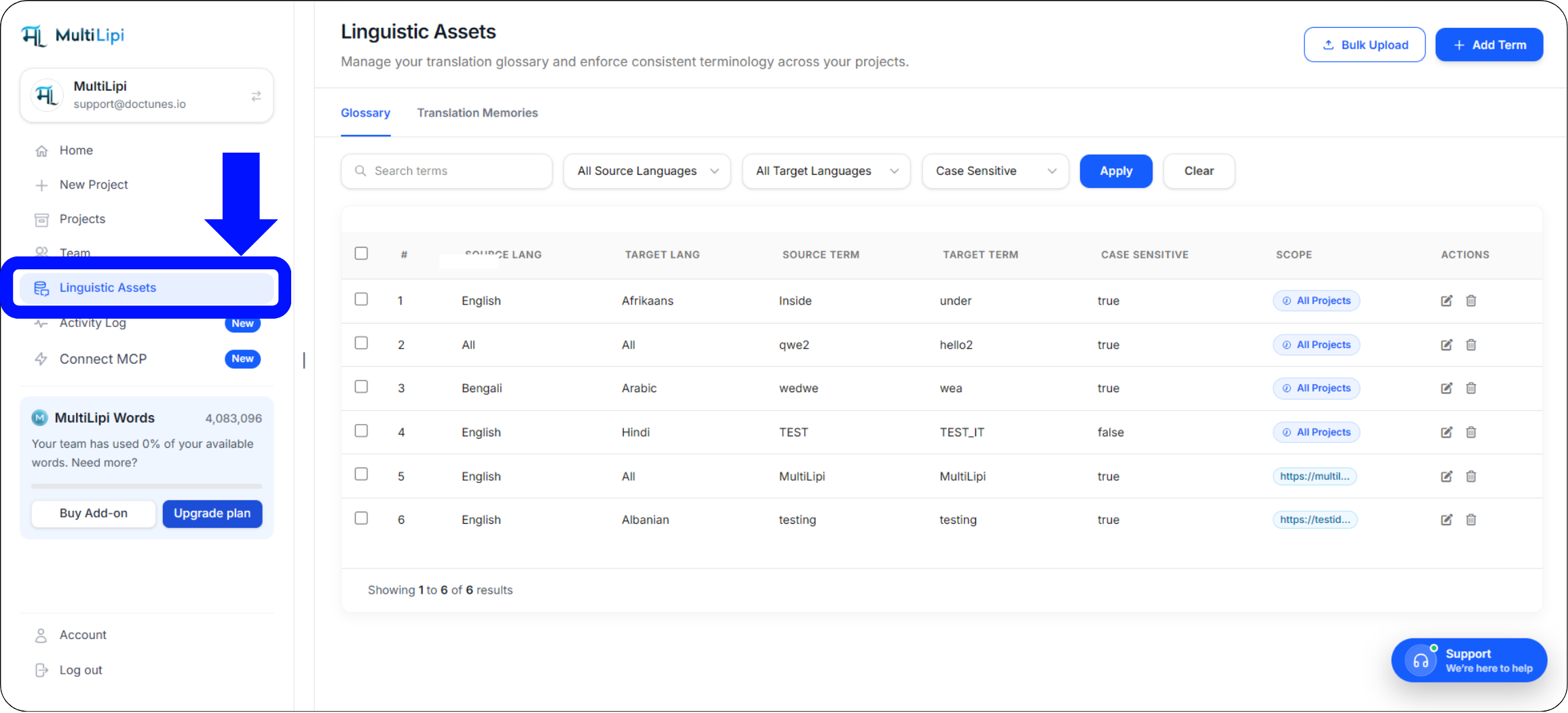Delete the qwe2 glossary entry

[1471, 345]
